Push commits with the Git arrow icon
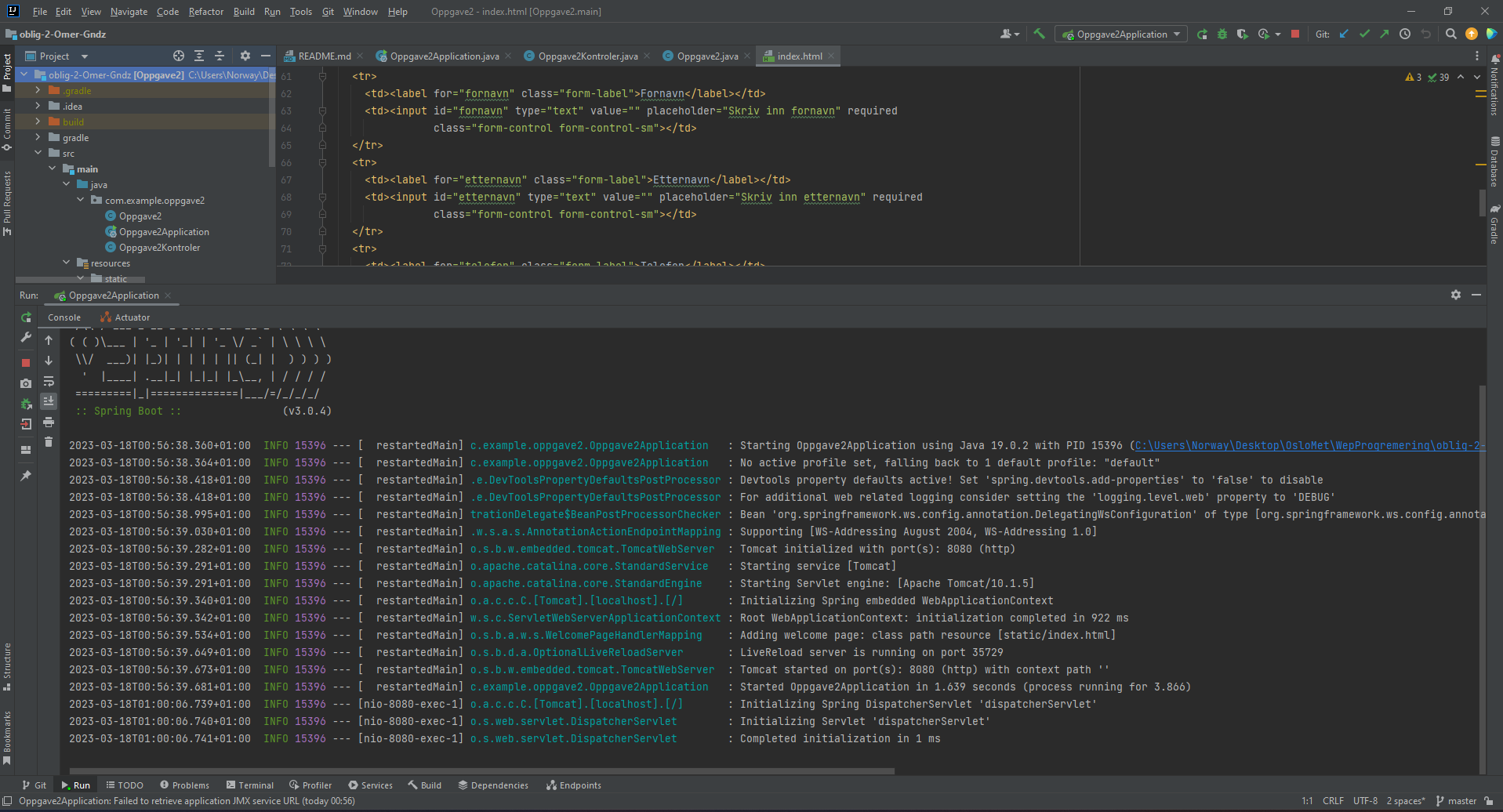The image size is (1503, 812). click(1385, 34)
